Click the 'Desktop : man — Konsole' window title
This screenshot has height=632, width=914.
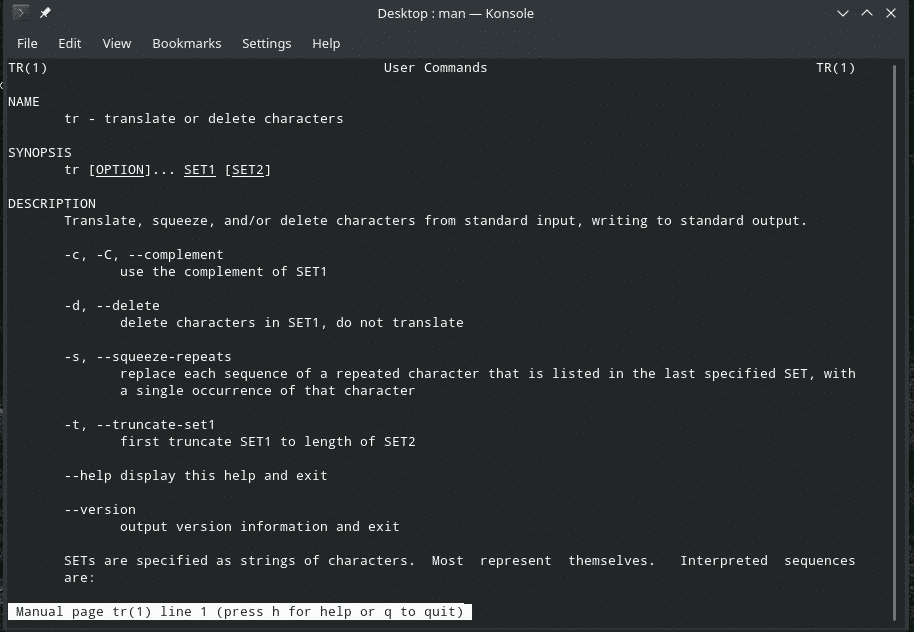tap(455, 13)
